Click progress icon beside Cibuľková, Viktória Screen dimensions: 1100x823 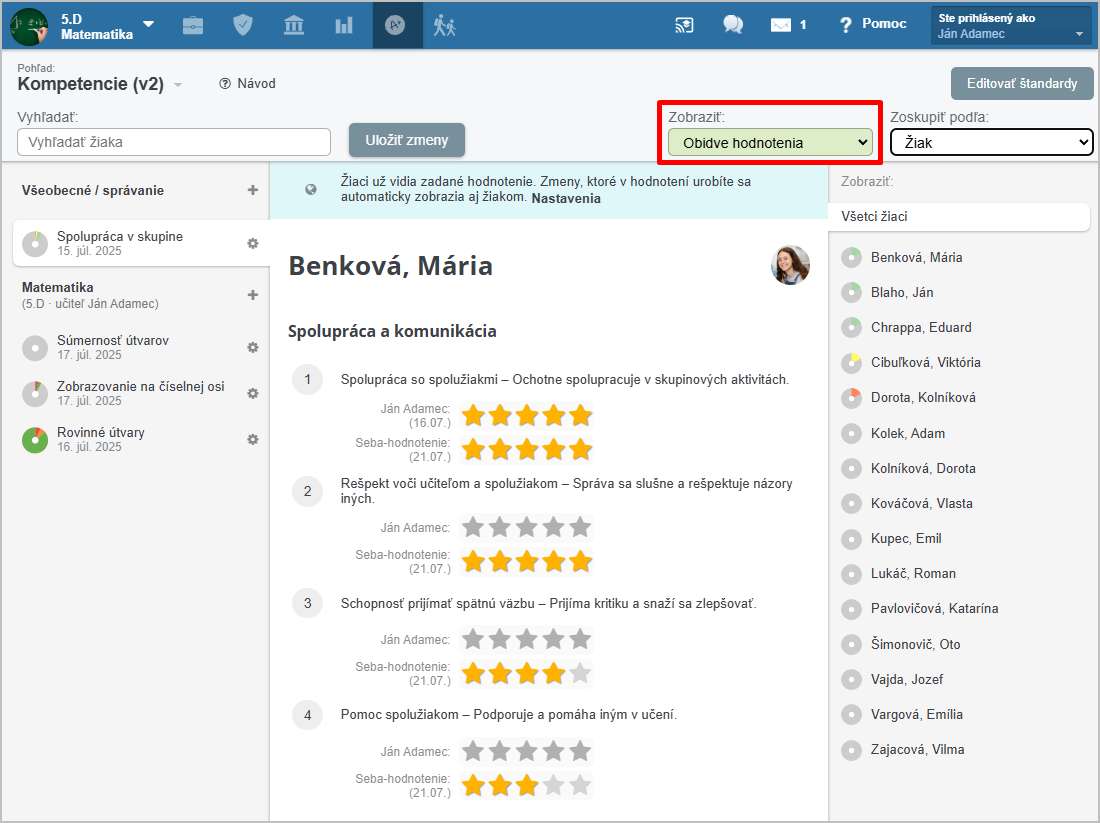(851, 363)
